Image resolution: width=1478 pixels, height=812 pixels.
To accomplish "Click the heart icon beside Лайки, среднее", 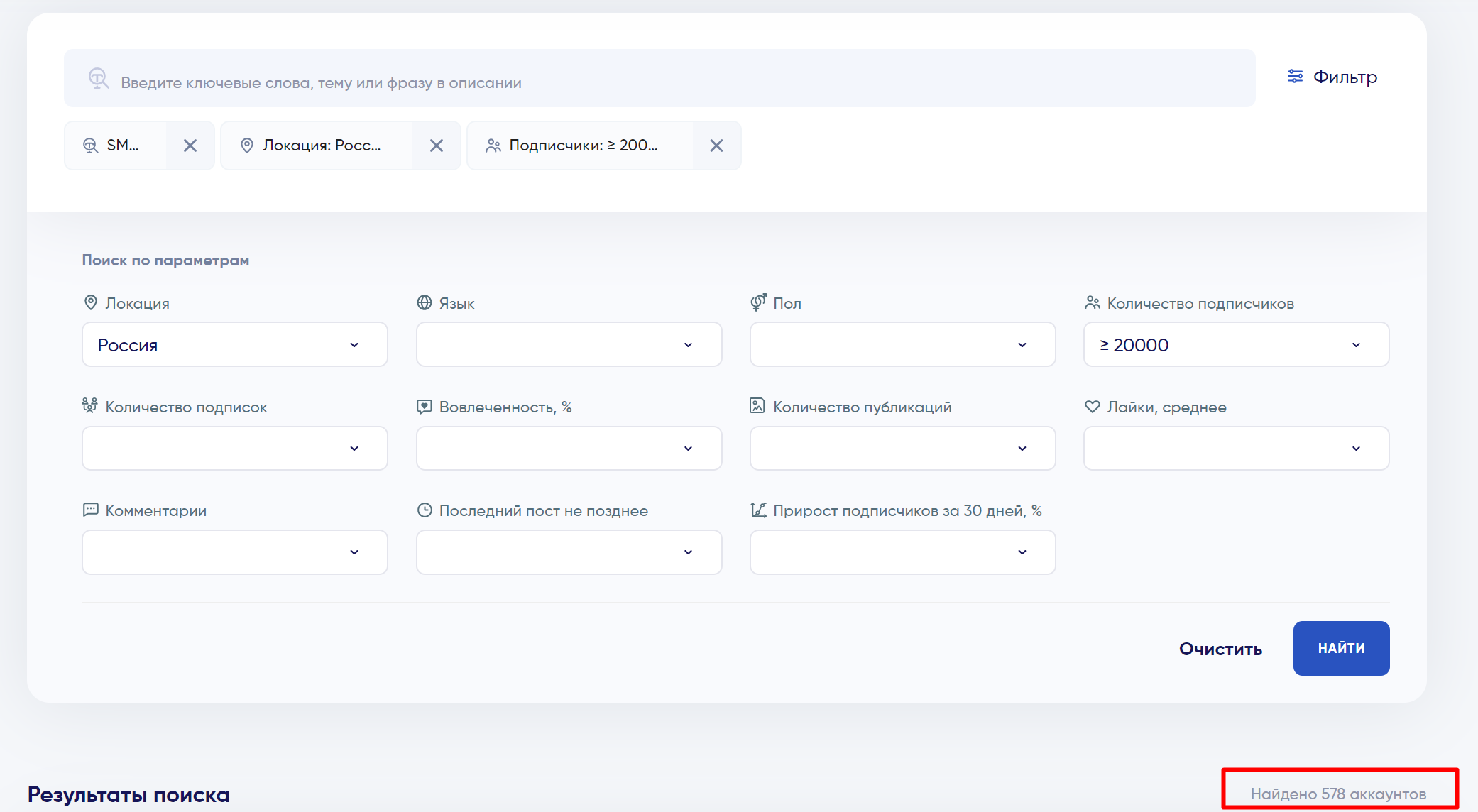I will [1093, 407].
